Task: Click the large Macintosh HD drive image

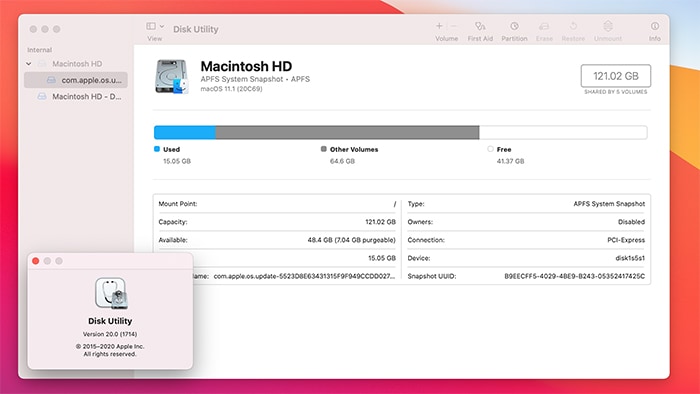Action: coord(171,77)
